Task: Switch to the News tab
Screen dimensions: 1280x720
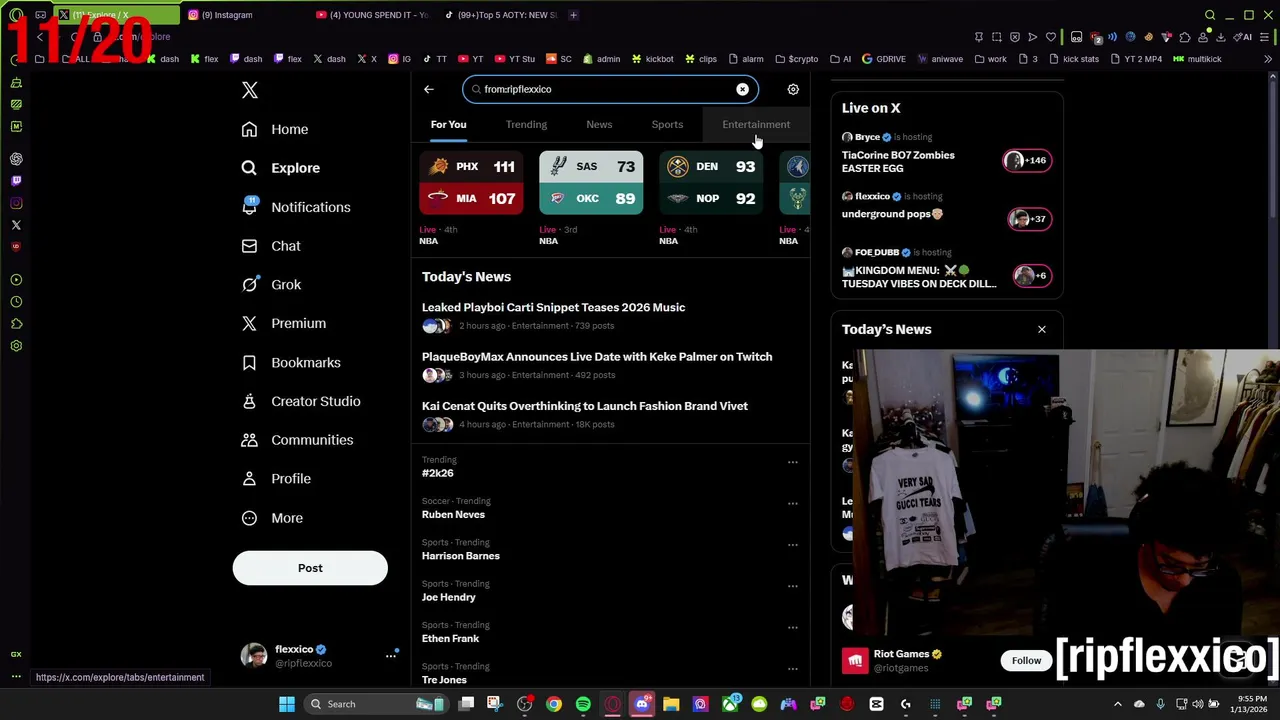Action: click(599, 125)
